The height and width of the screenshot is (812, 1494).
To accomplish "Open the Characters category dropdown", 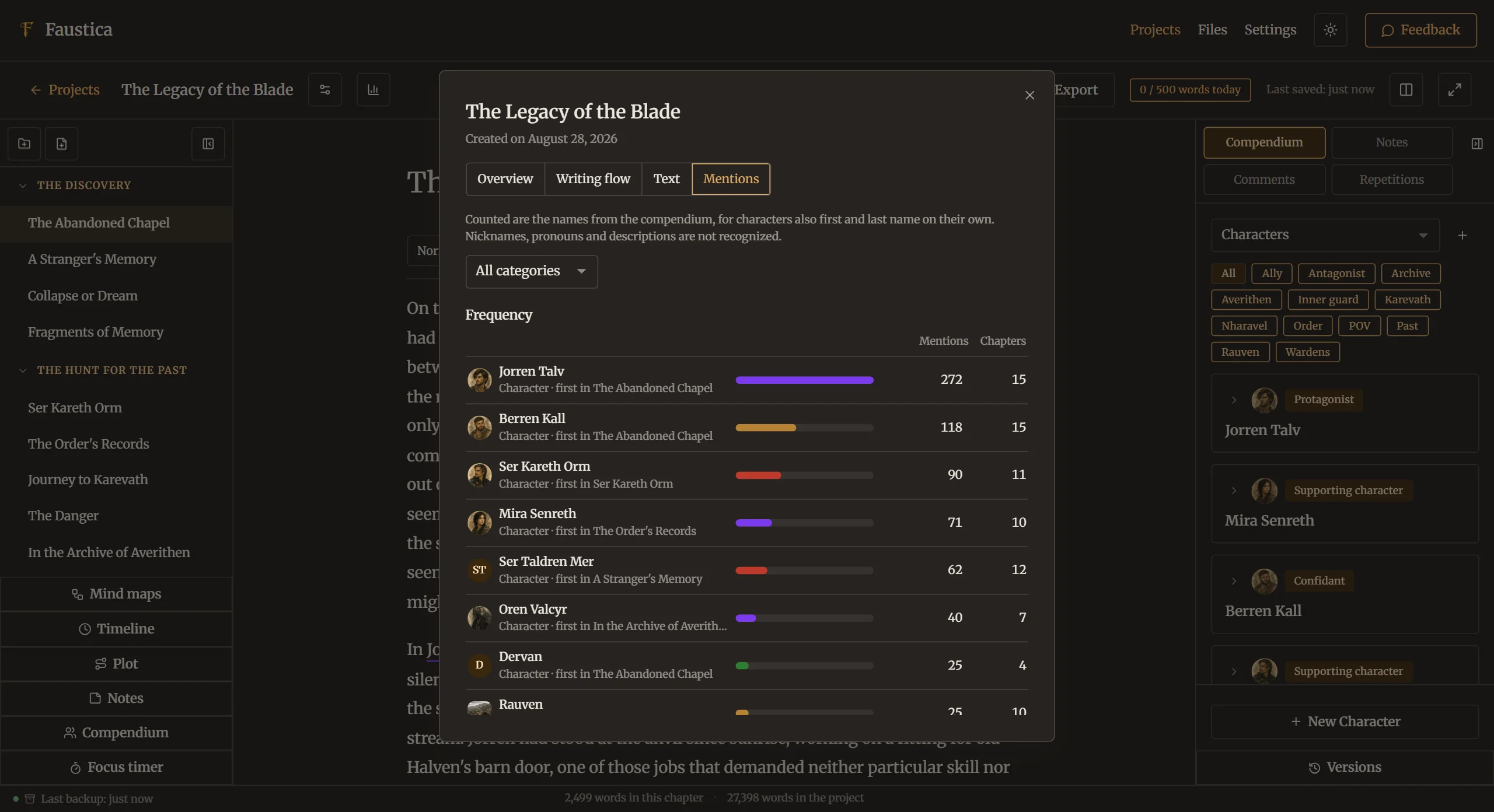I will click(x=1325, y=235).
